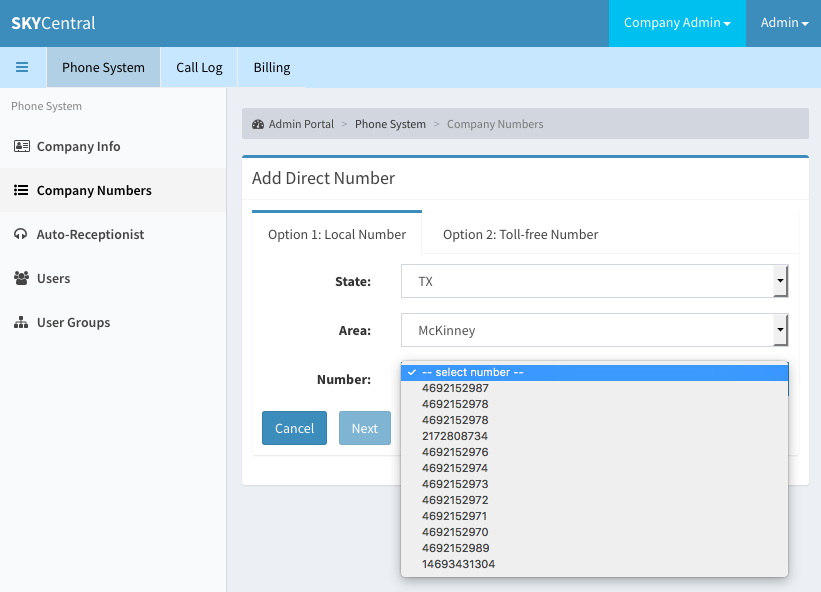Click the User Groups hierarchy icon
The image size is (821, 592).
(x=21, y=322)
